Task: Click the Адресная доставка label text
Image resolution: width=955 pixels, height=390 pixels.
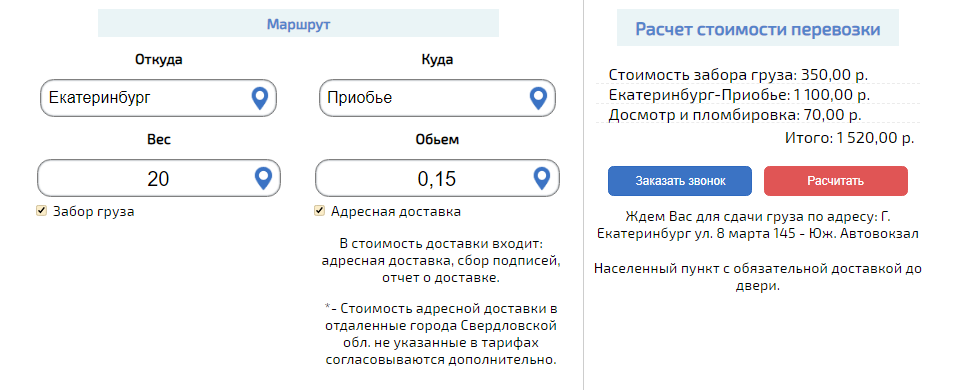Action: click(396, 211)
